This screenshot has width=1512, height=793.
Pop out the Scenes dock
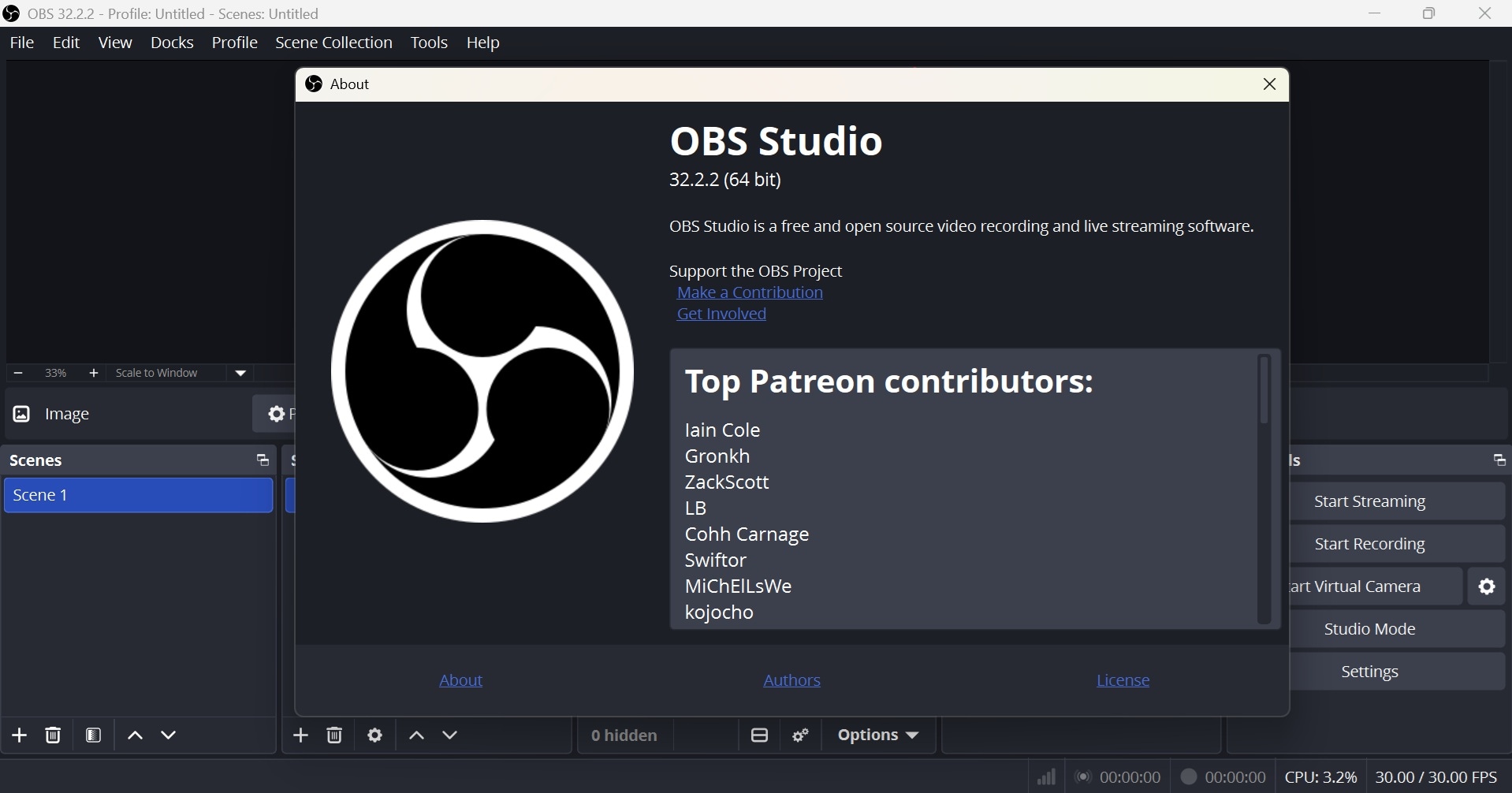pos(263,460)
